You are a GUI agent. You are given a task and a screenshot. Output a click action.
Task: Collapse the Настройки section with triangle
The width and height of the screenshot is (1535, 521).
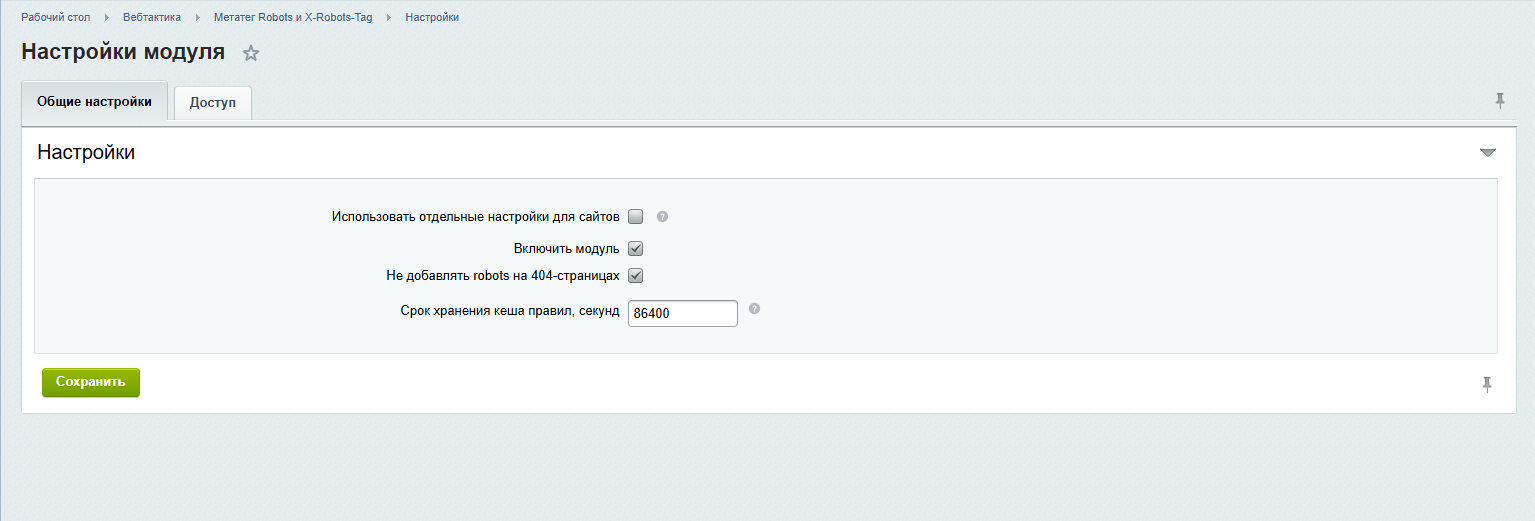tap(1487, 153)
